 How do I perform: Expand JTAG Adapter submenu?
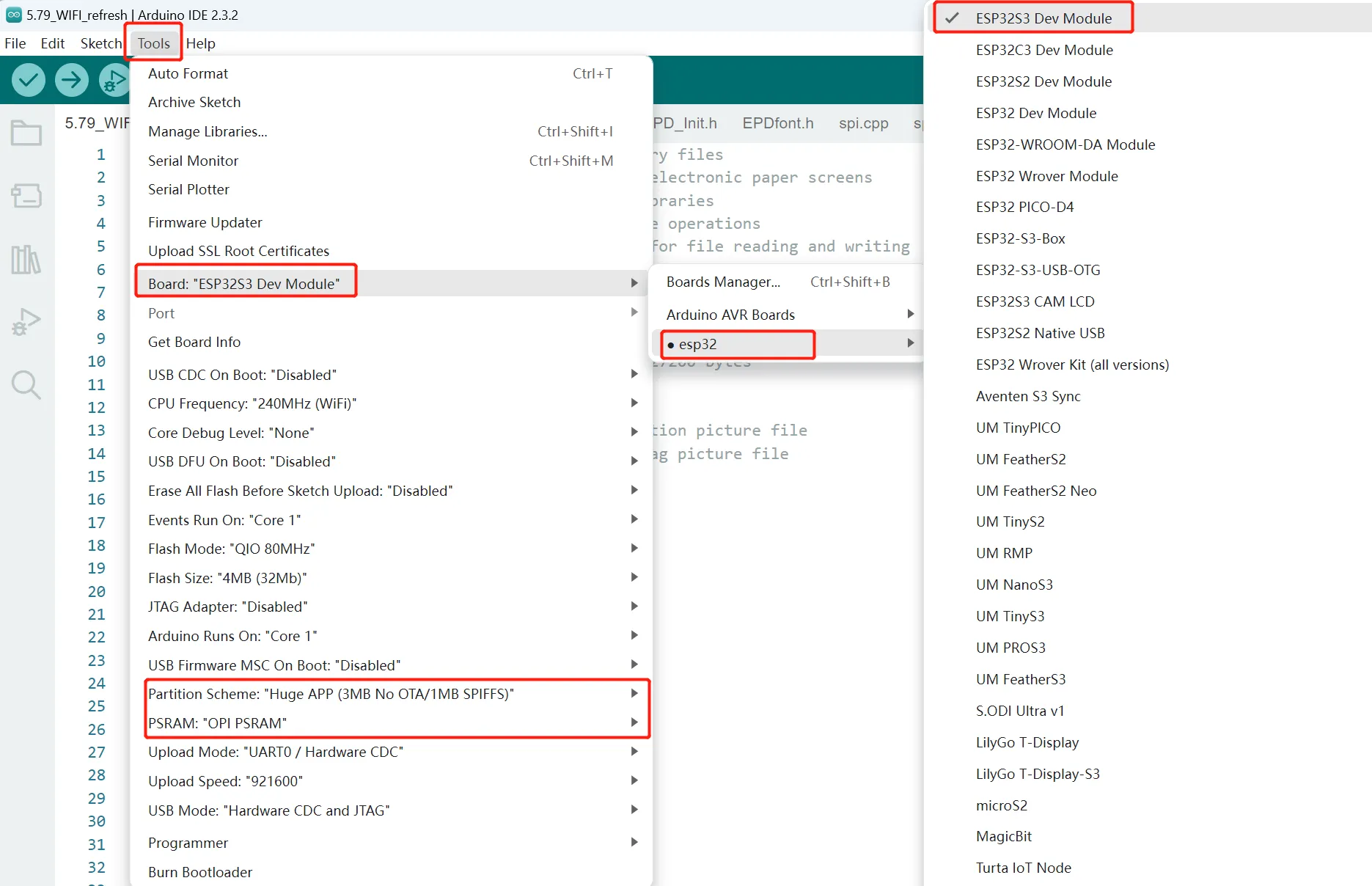[391, 607]
